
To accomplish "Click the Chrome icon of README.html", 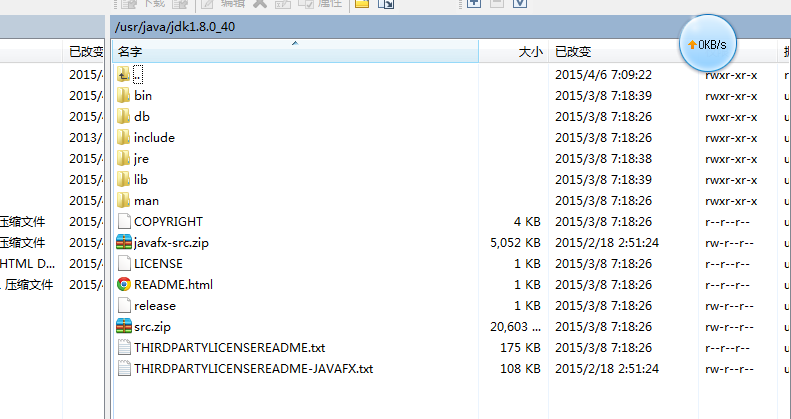I will pyautogui.click(x=124, y=285).
